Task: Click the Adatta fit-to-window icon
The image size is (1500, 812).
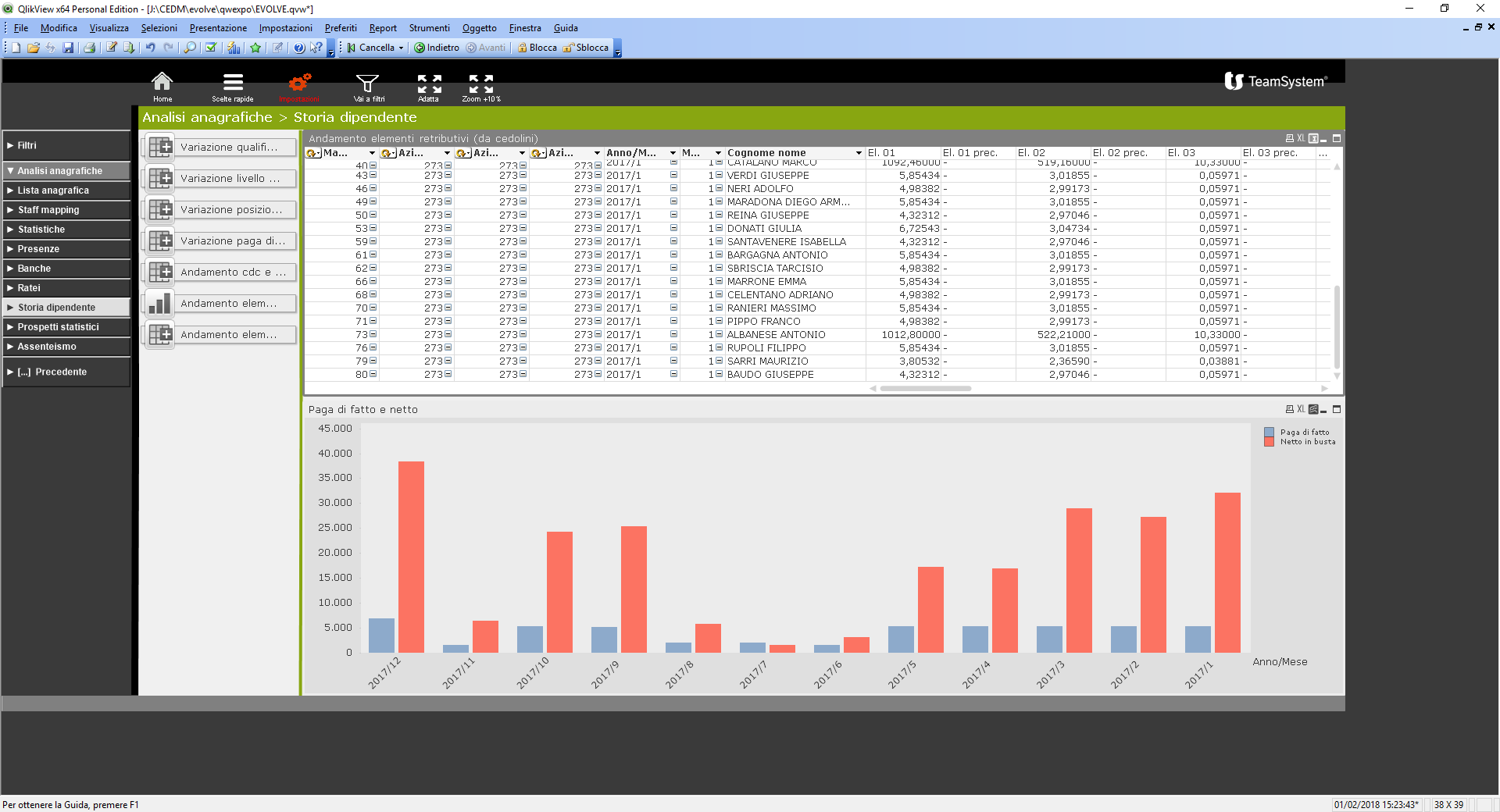Action: (x=429, y=83)
